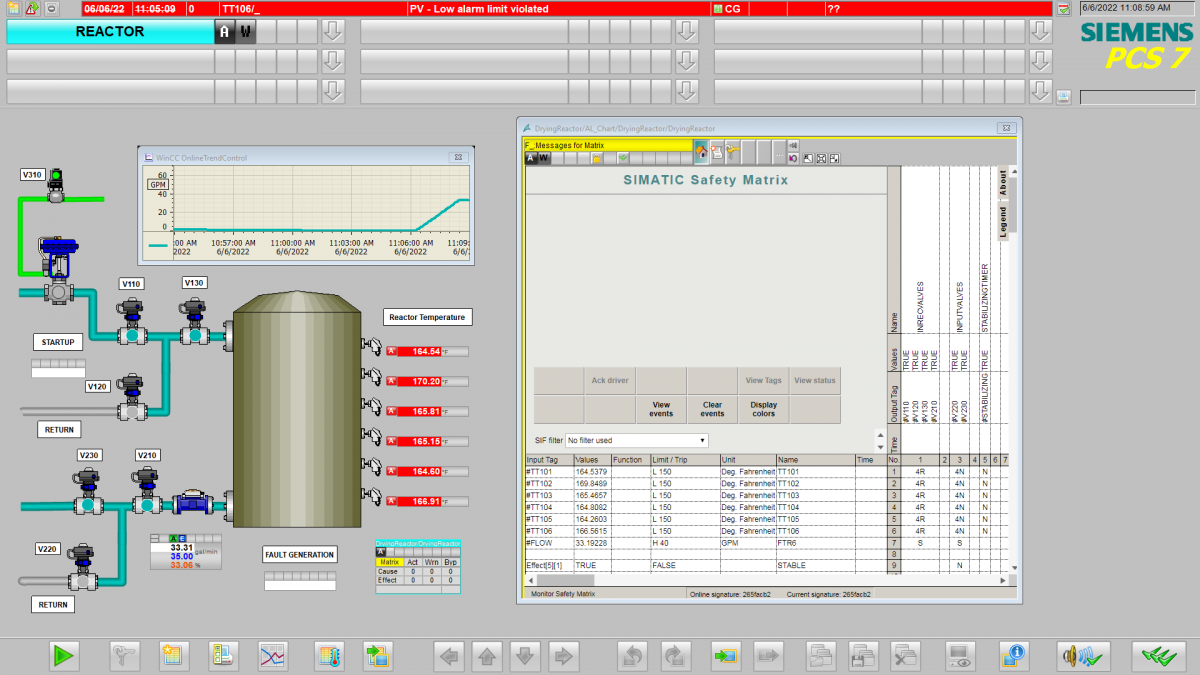Click the horn acknowledge icon in bottom toolbar

tap(1085, 656)
